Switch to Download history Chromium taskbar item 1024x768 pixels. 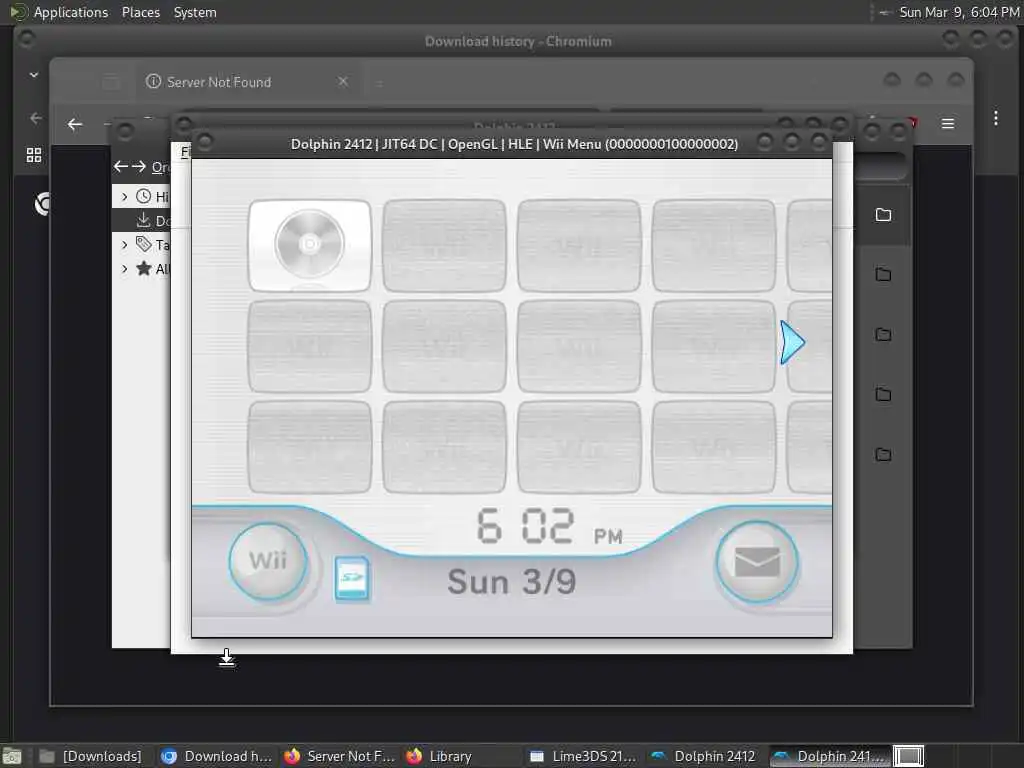coord(217,756)
